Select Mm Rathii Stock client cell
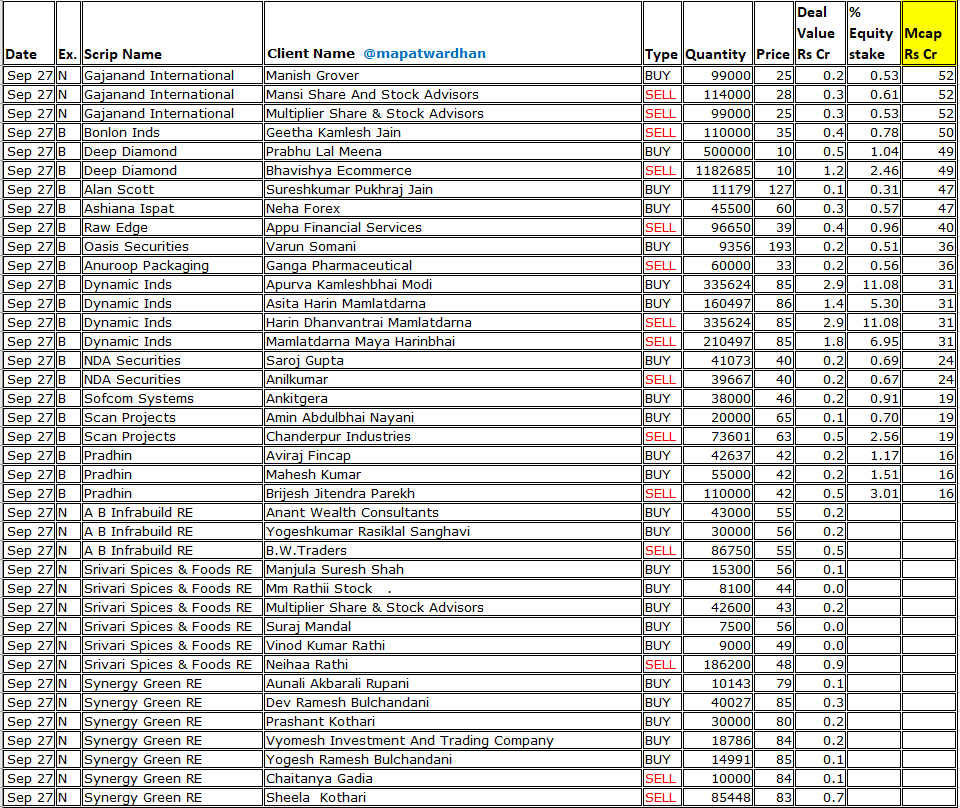The width and height of the screenshot is (960, 808). coord(452,588)
